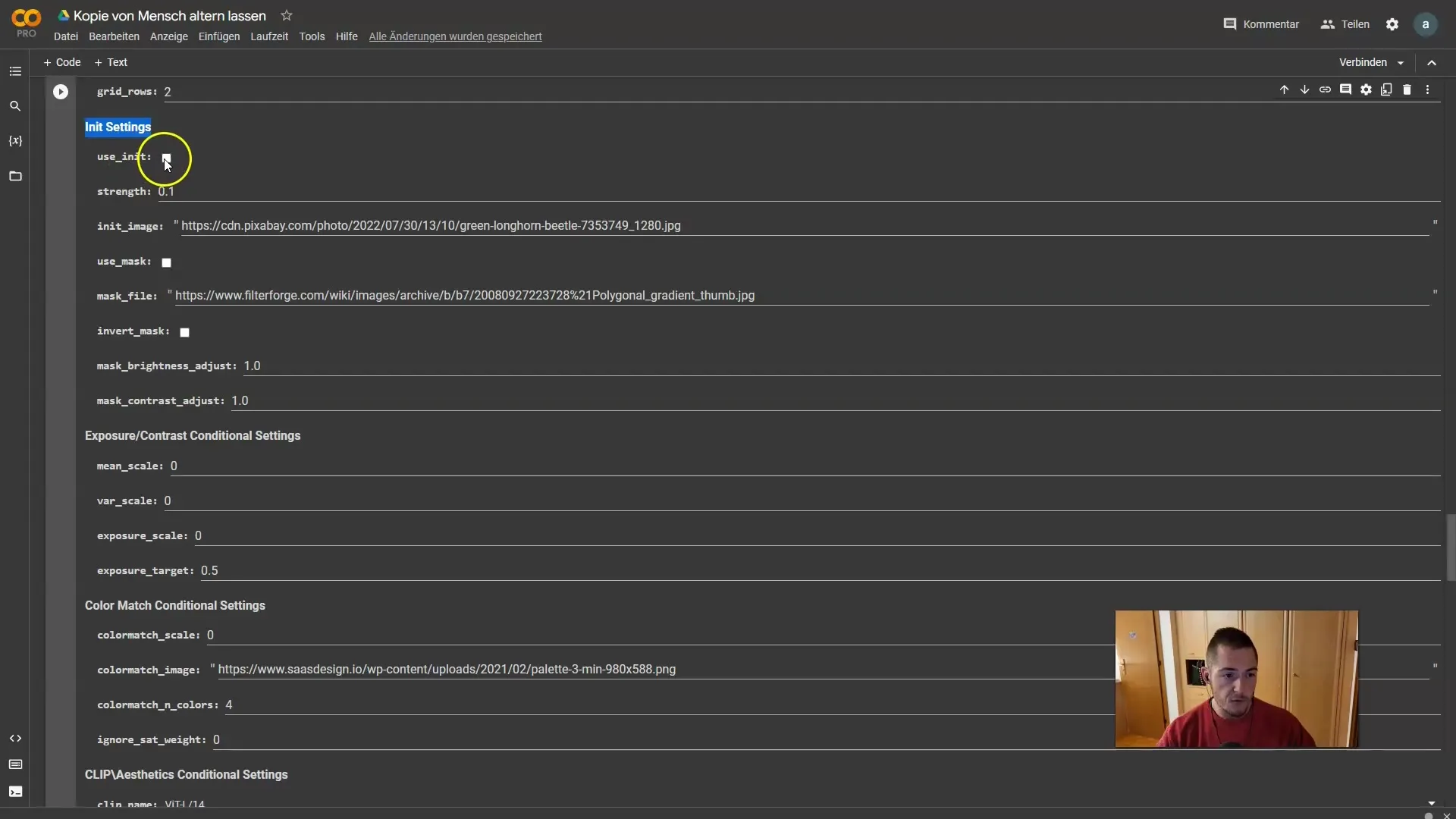Open the Tools menu

(x=312, y=36)
